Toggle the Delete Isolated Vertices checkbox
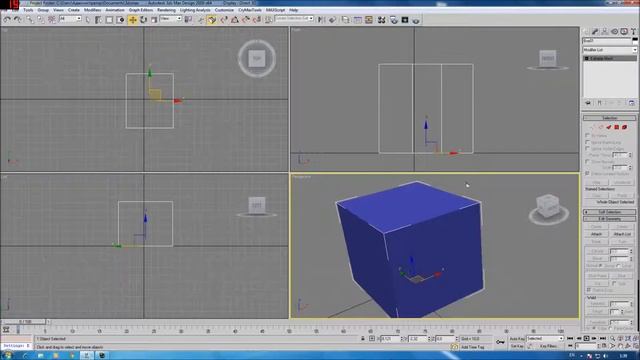The image size is (640, 360). tap(587, 173)
